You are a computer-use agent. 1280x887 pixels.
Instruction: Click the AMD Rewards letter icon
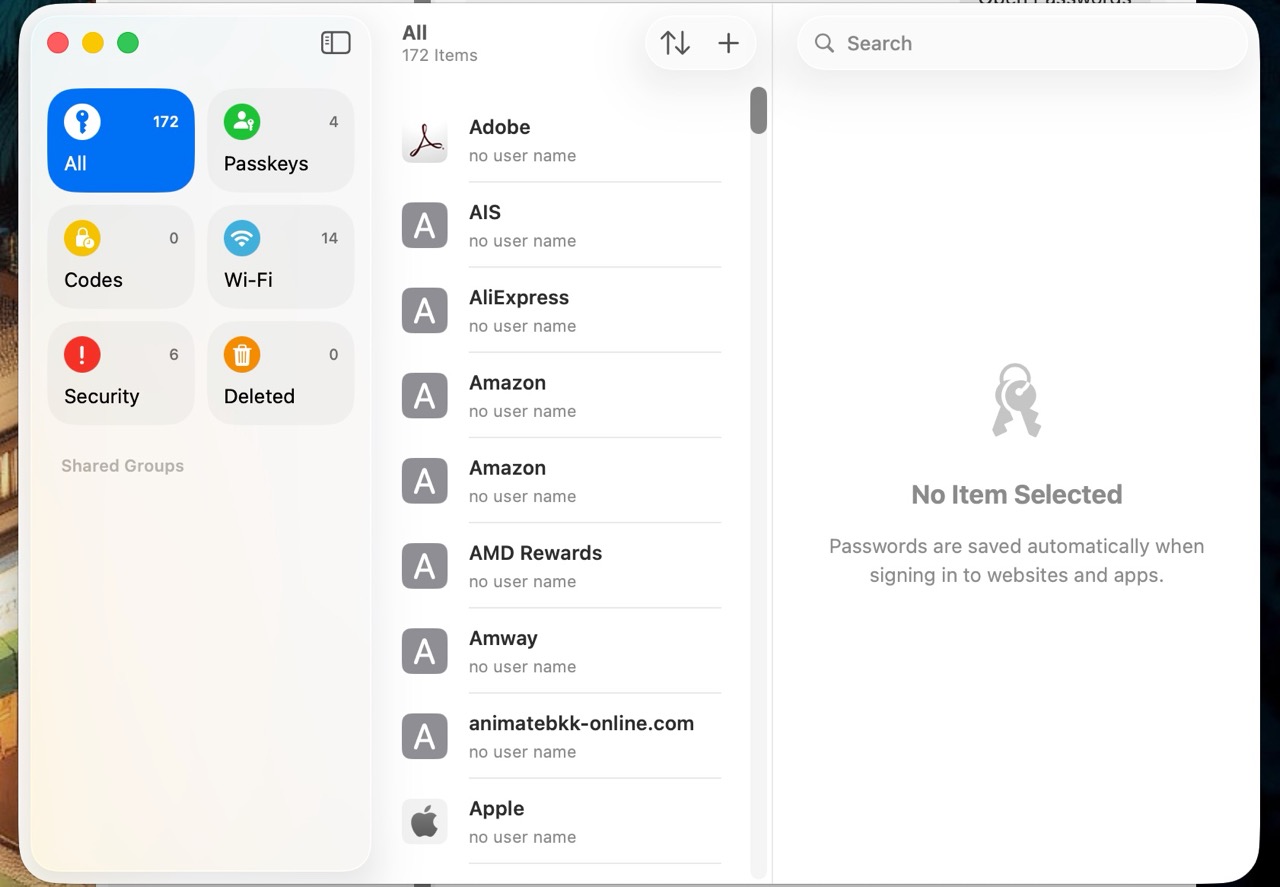[424, 566]
